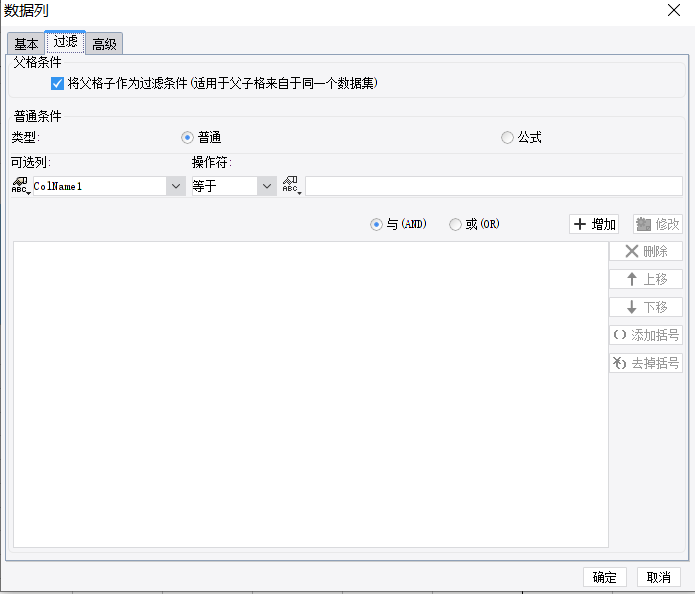This screenshot has height=594, width=695.
Task: Toggle parent cell as filter condition checkbox
Action: click(x=58, y=83)
